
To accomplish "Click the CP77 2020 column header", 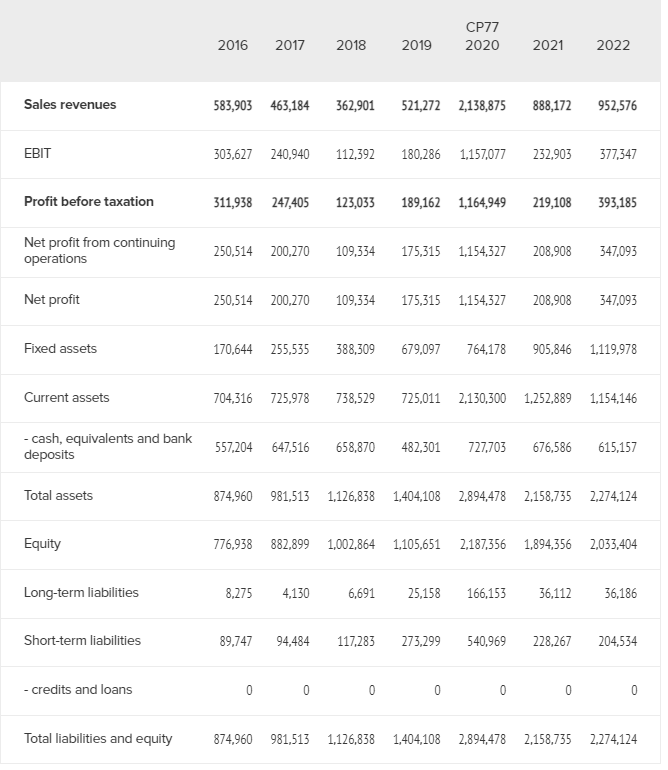I will coord(483,36).
